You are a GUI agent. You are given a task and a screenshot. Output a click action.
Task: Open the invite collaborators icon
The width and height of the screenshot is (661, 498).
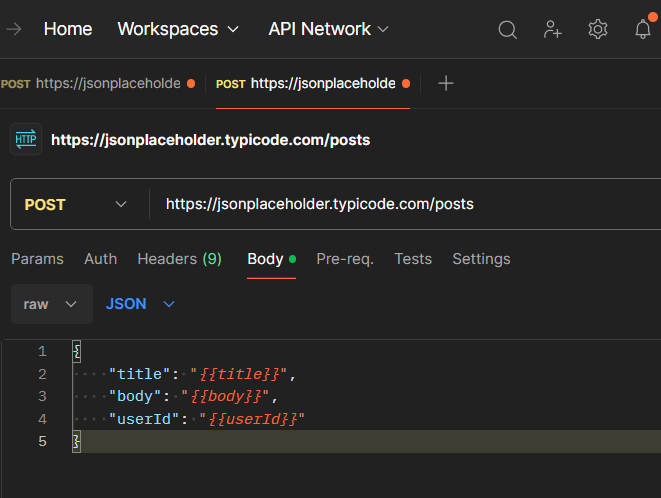click(x=553, y=30)
